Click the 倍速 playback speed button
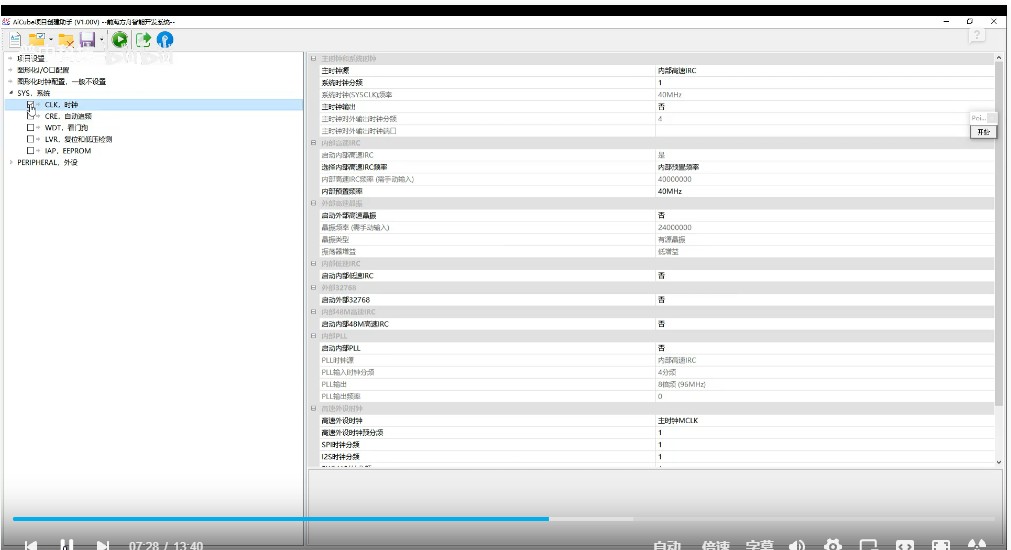The width and height of the screenshot is (1011, 550). tap(715, 545)
